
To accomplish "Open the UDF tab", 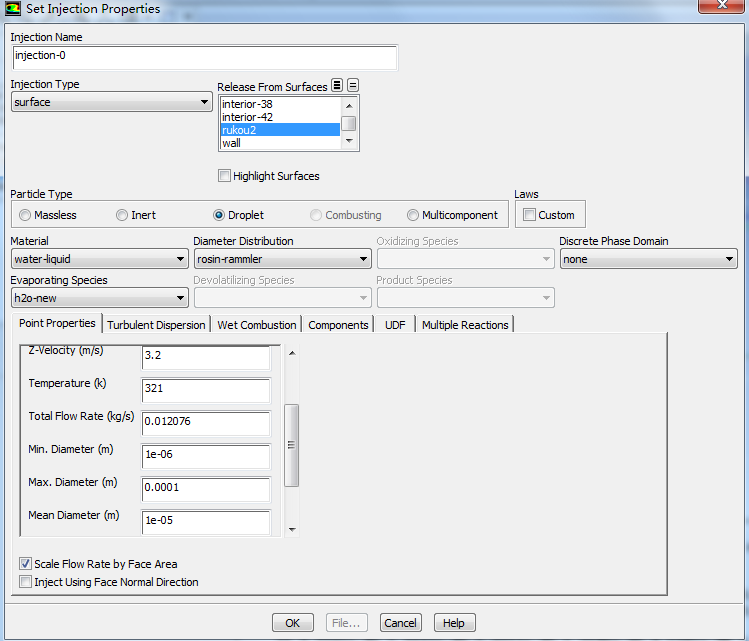I will pyautogui.click(x=395, y=325).
